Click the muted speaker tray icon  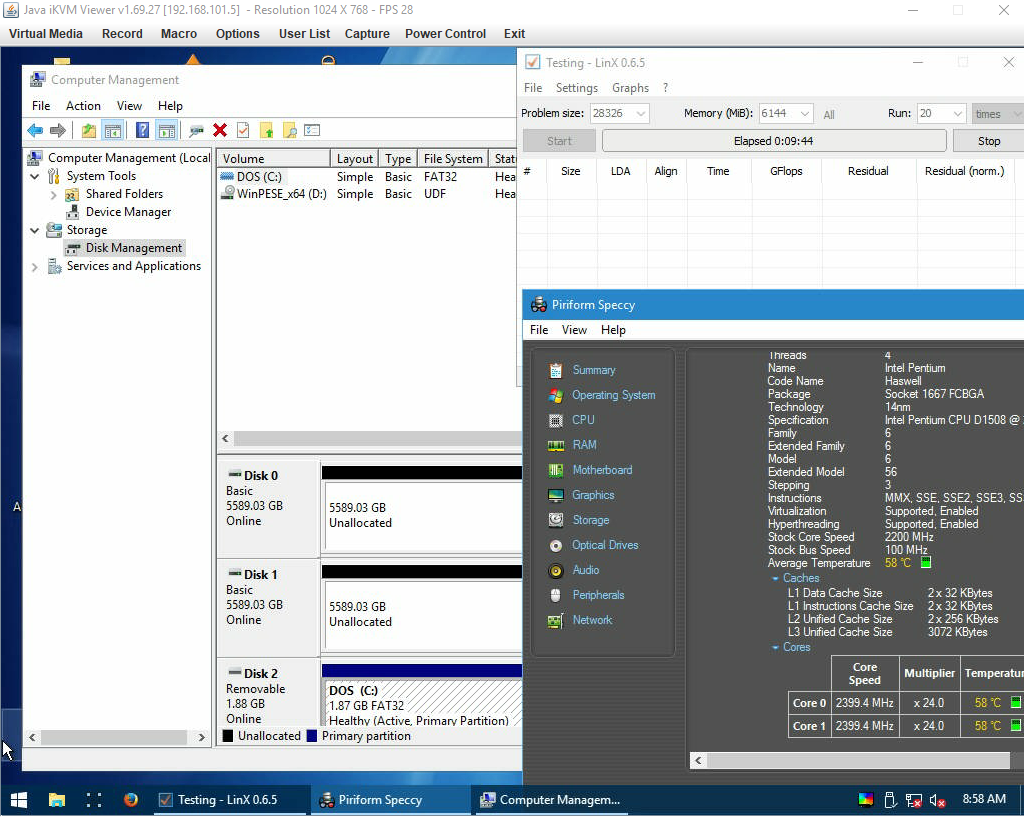pyautogui.click(x=937, y=800)
